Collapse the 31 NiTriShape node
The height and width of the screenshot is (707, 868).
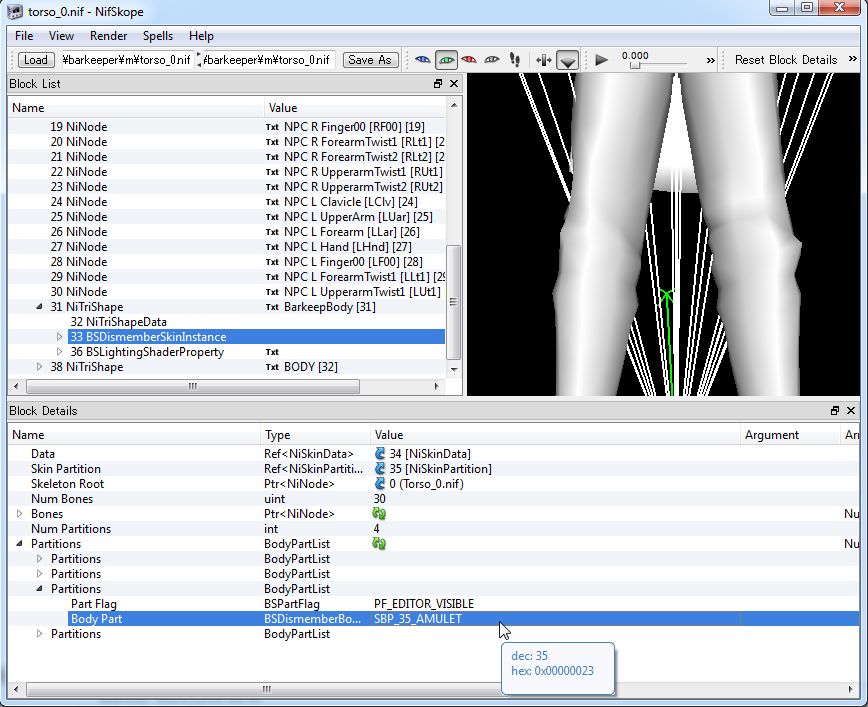pos(39,307)
